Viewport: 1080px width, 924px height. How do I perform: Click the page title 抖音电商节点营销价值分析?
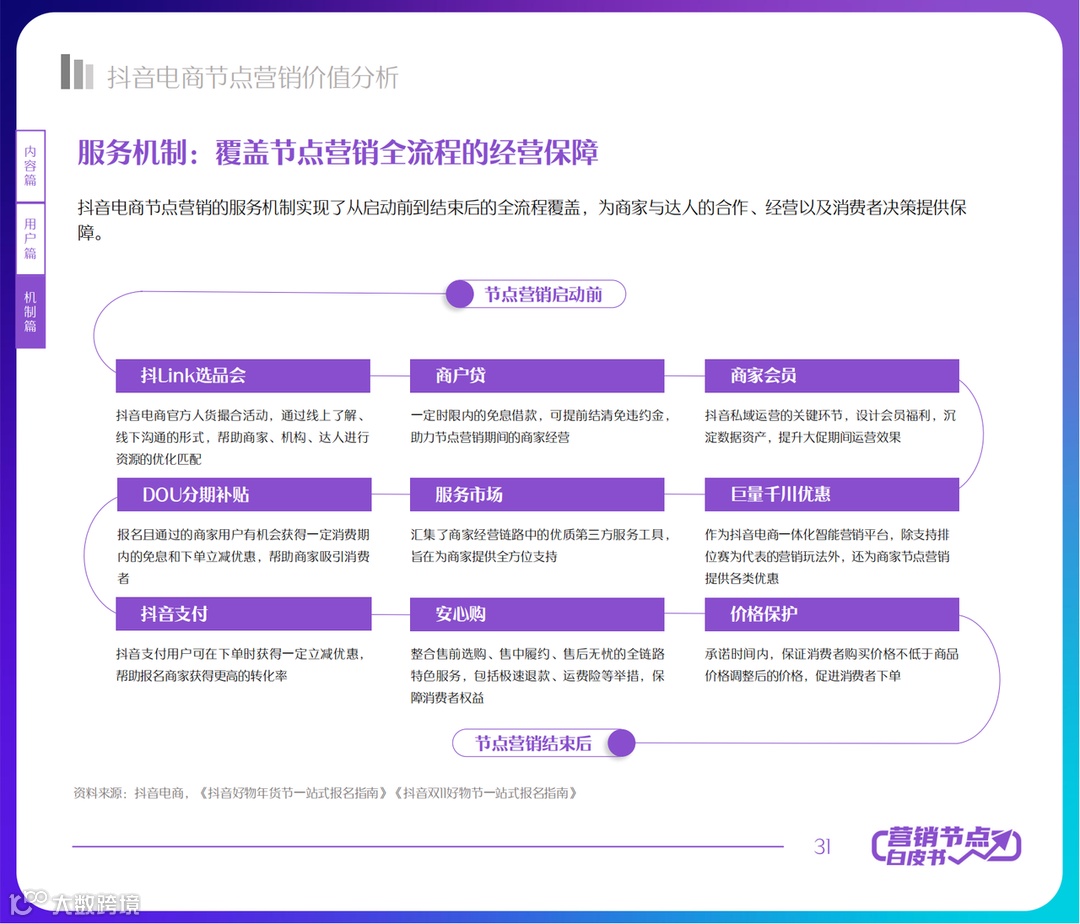click(x=253, y=77)
